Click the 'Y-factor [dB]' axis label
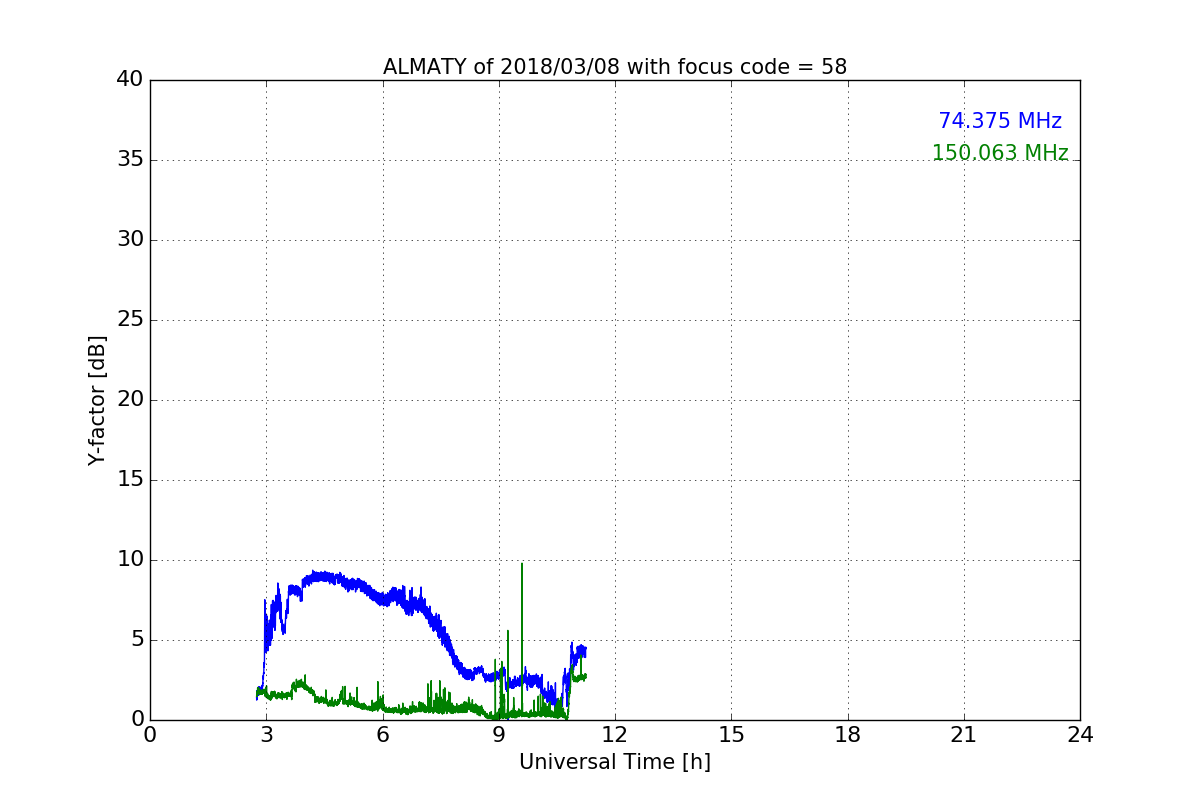 [x=97, y=400]
